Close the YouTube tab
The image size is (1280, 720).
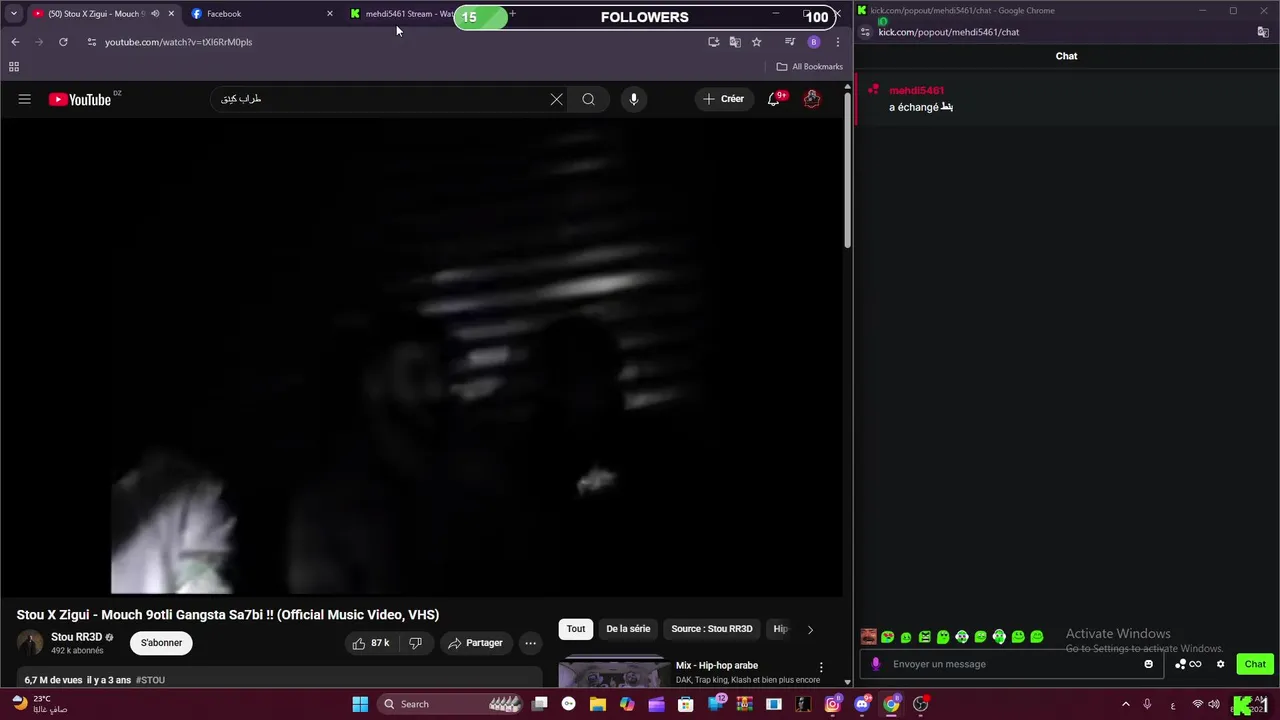click(x=171, y=14)
